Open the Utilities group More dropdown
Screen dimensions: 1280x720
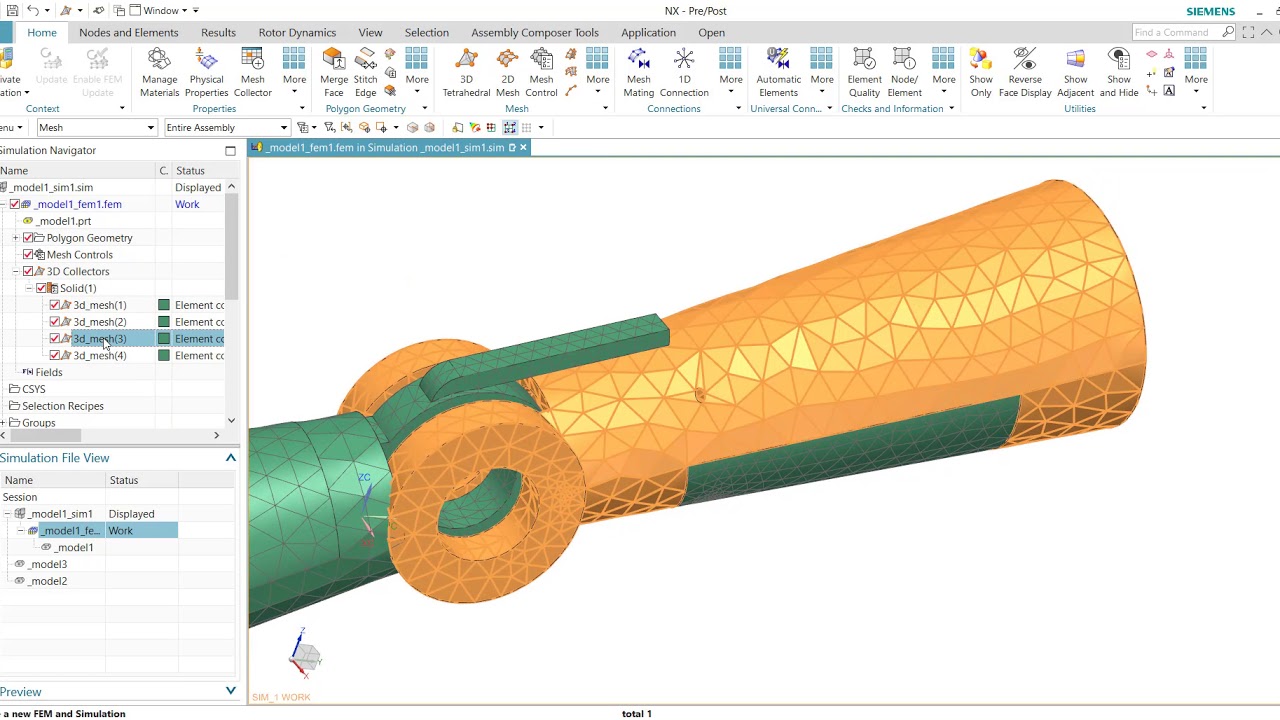click(x=1196, y=72)
